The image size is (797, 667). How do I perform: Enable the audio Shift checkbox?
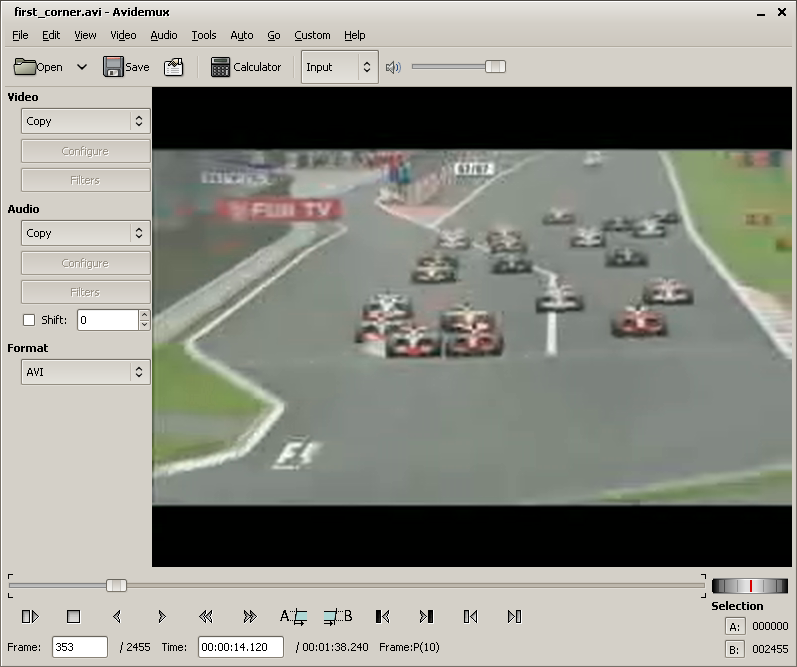(x=29, y=320)
